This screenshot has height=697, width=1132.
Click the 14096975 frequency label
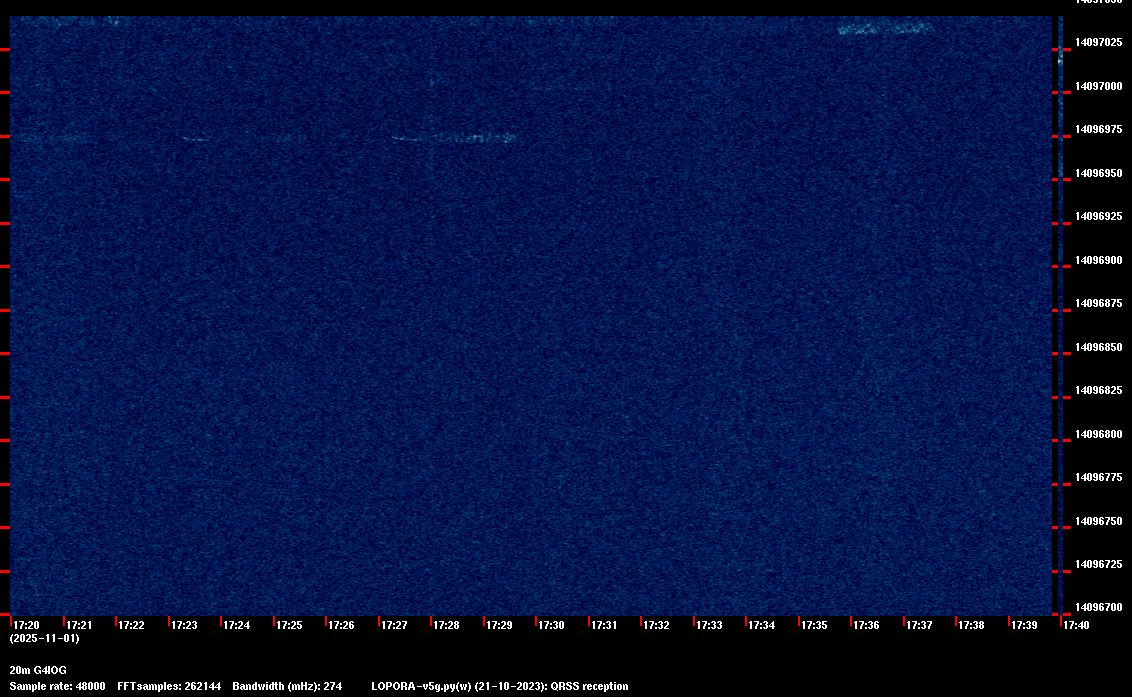1099,129
